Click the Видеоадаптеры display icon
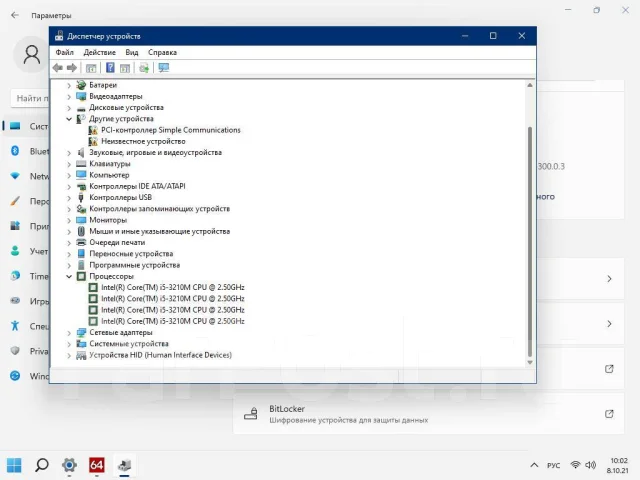The width and height of the screenshot is (640, 480). 81,96
